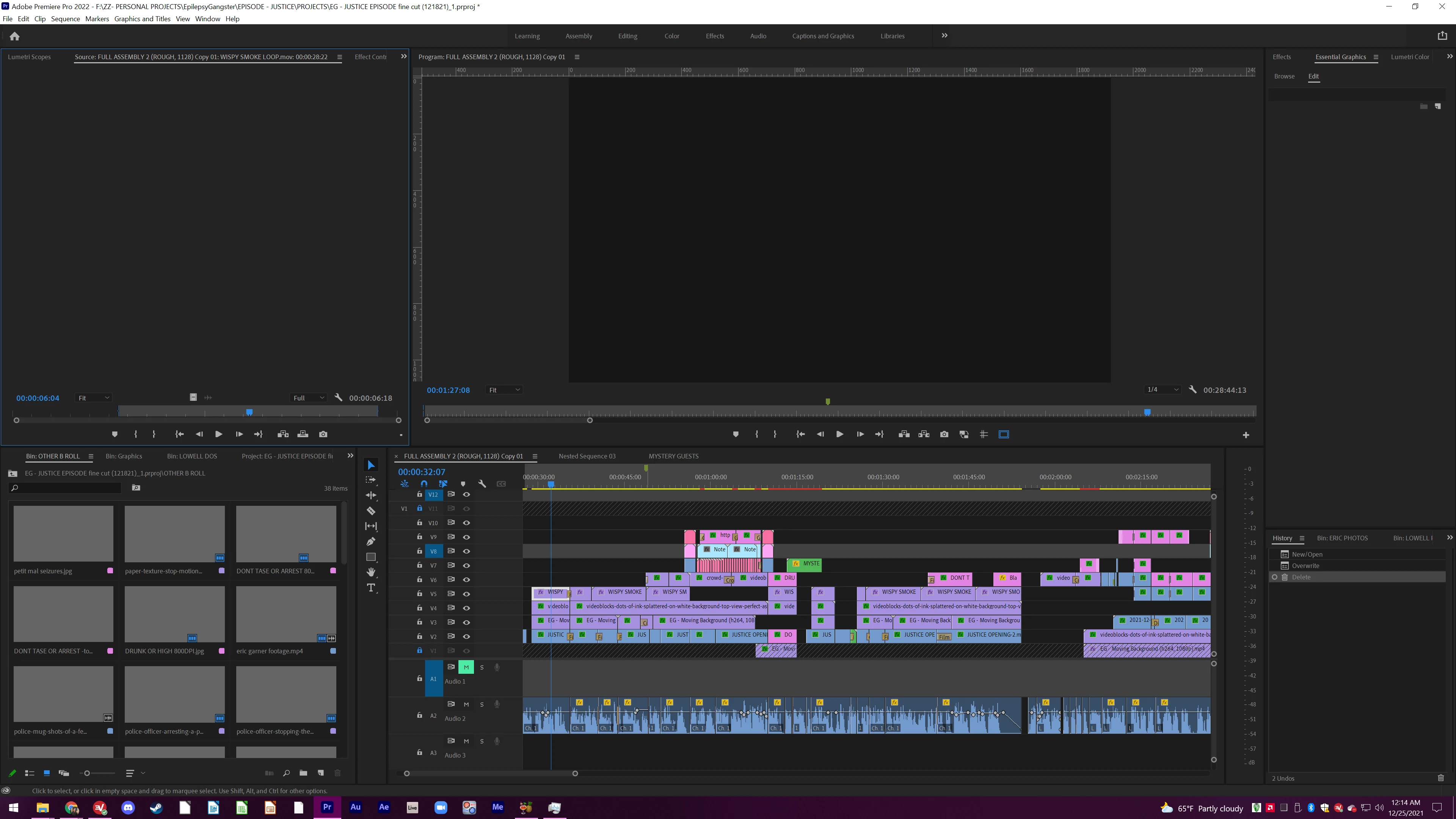The image size is (1456, 819).
Task: Select the Pen tool
Action: tap(371, 541)
